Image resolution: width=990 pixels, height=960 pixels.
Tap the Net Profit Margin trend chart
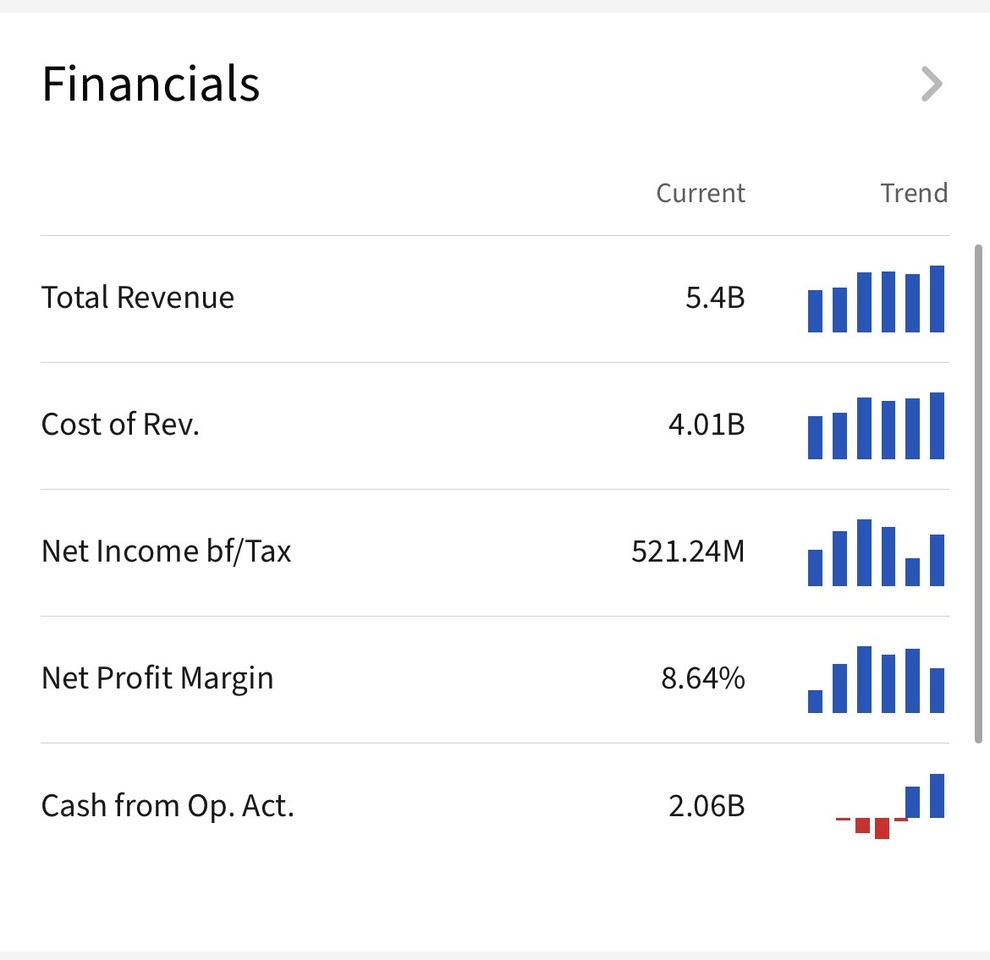tap(876, 680)
